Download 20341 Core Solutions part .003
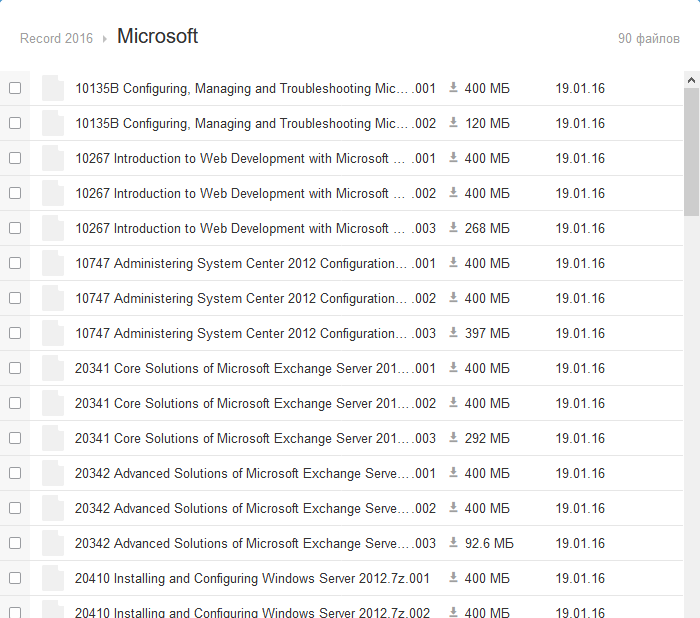The height and width of the screenshot is (618, 700). point(453,438)
